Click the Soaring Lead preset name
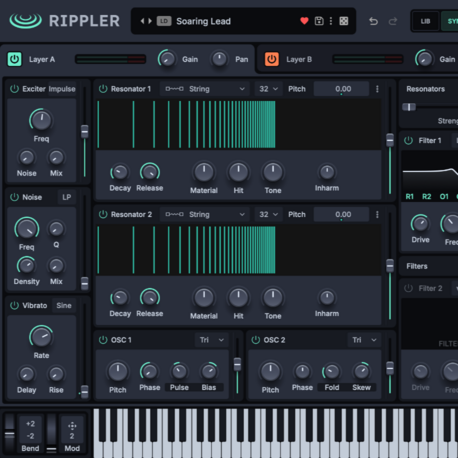The height and width of the screenshot is (458, 458). [203, 21]
